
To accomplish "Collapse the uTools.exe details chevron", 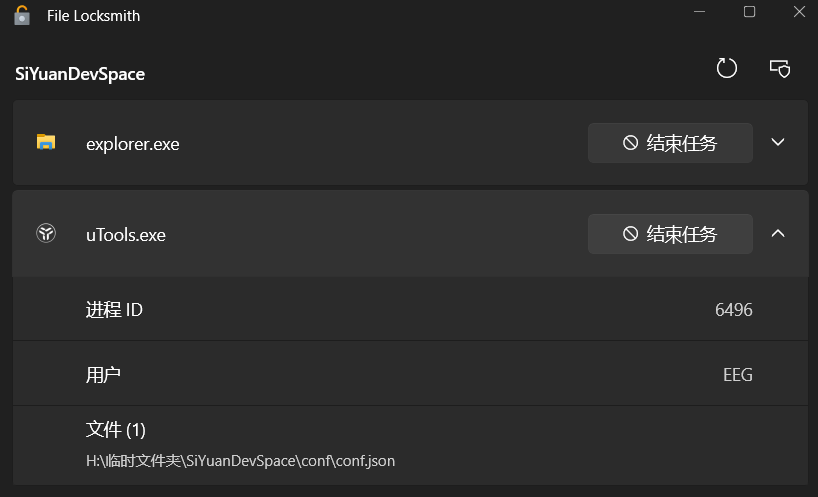I will 778,233.
